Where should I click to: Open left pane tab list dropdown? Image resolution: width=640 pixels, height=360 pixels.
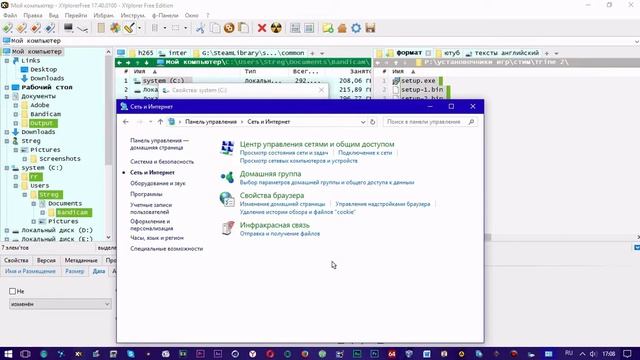[322, 53]
